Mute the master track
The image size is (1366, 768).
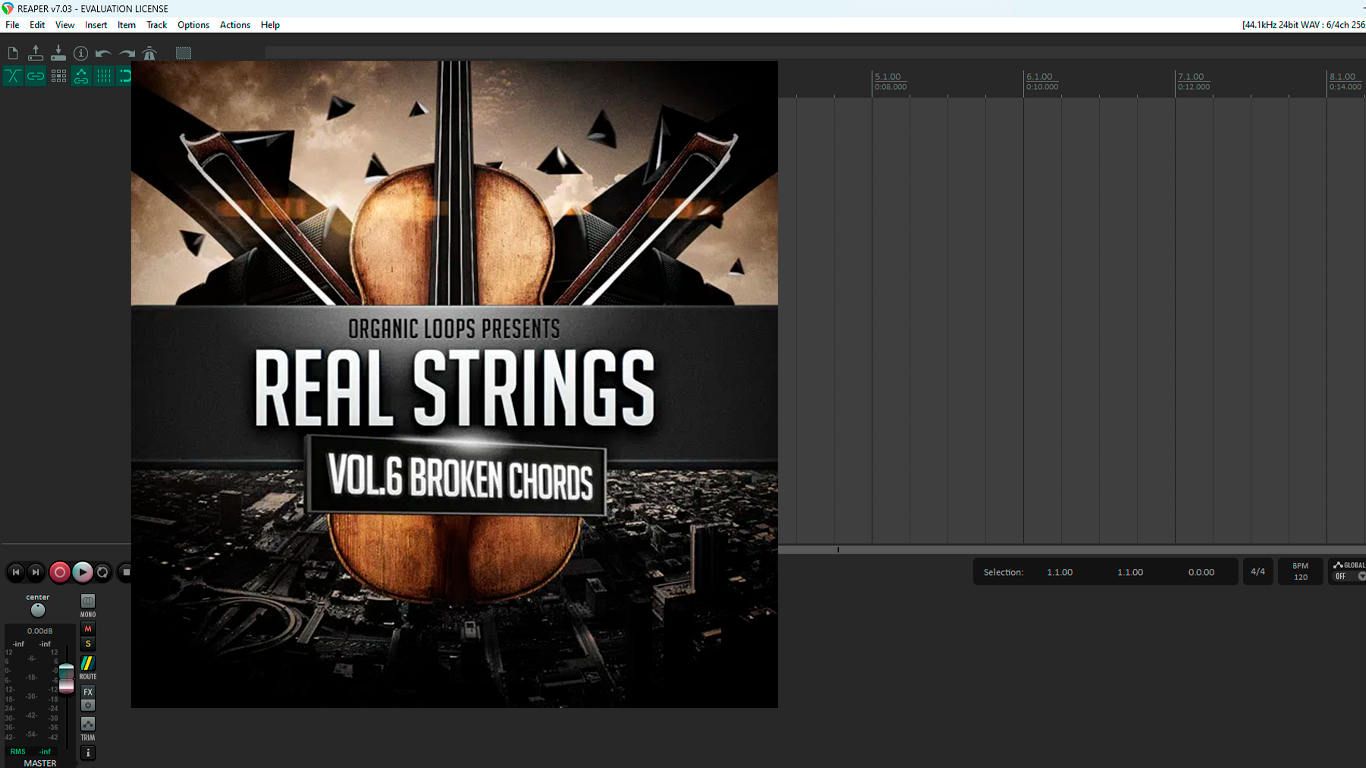coord(88,629)
